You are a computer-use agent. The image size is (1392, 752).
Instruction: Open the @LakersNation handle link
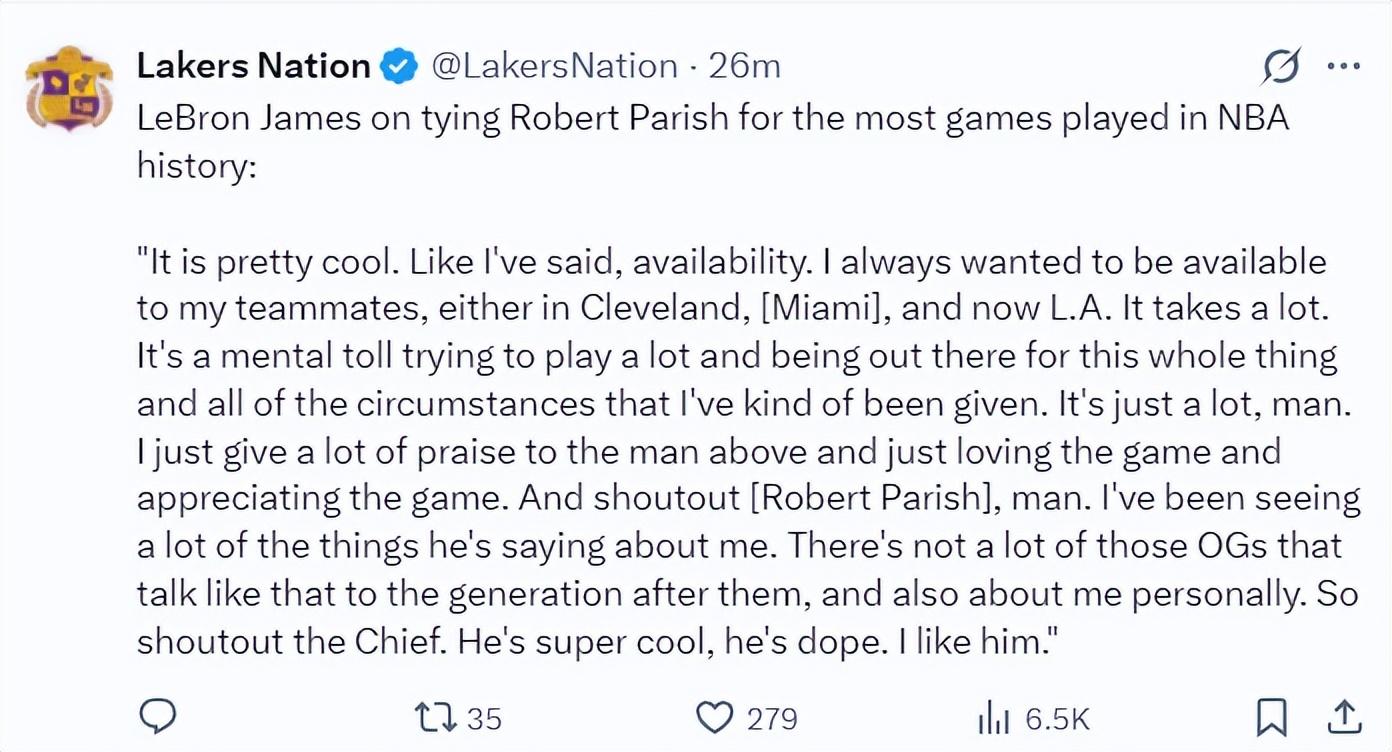point(555,66)
